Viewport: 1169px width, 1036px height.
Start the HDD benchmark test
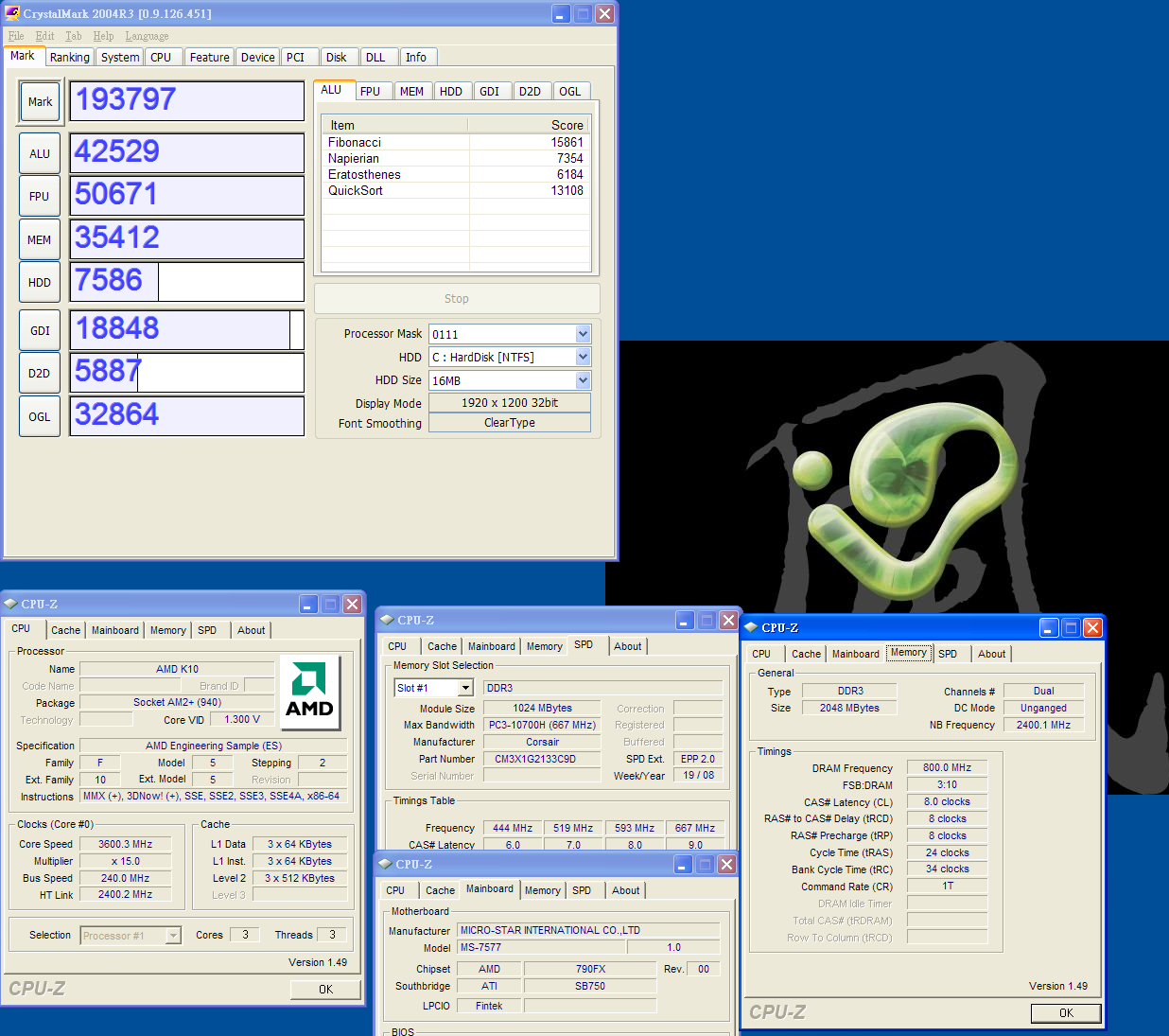40,283
